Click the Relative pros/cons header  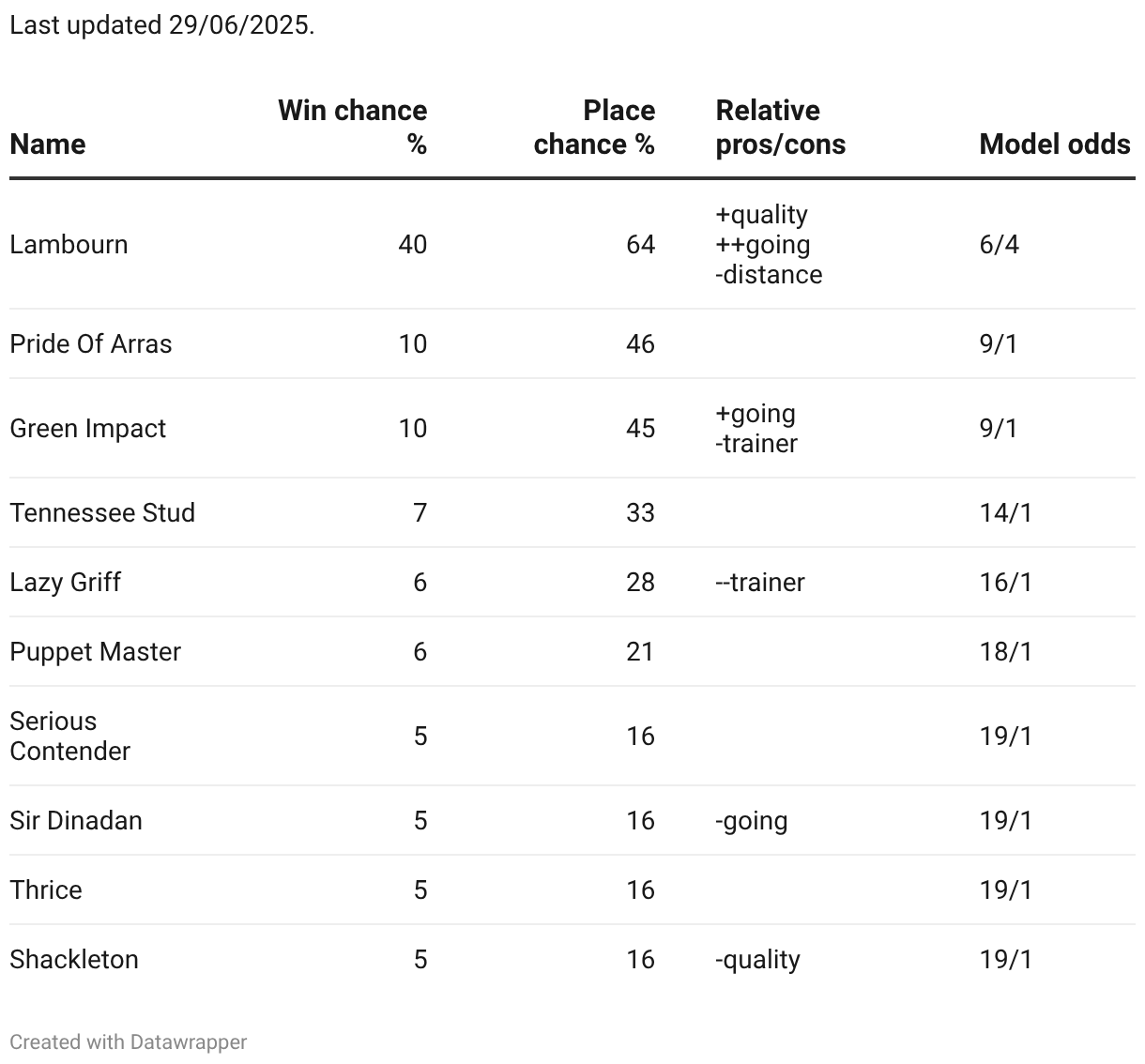(x=780, y=127)
